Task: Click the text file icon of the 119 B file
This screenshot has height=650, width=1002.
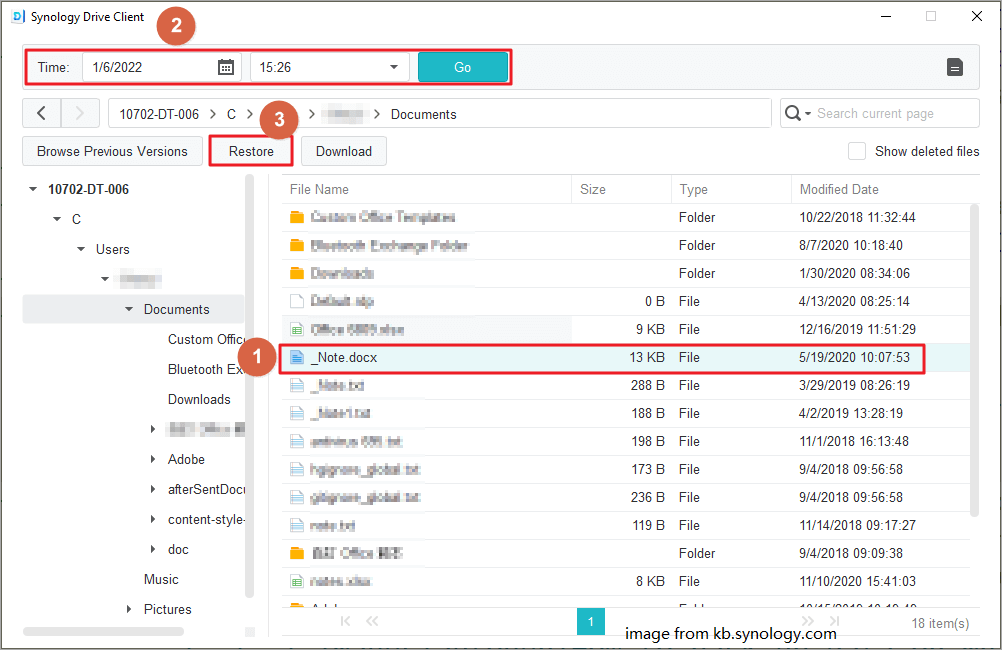Action: tap(297, 525)
